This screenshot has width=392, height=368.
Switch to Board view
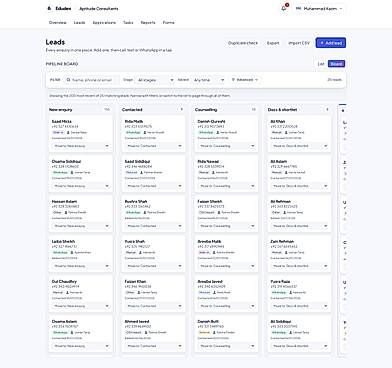tap(336, 64)
